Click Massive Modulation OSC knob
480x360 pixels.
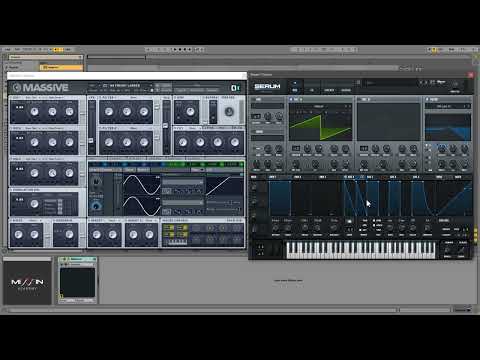(34, 204)
